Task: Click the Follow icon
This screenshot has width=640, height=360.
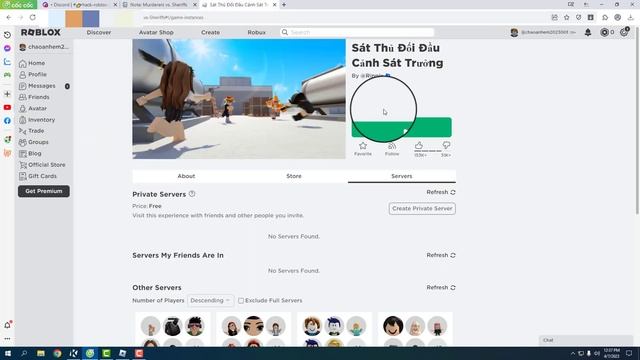Action: tap(392, 145)
